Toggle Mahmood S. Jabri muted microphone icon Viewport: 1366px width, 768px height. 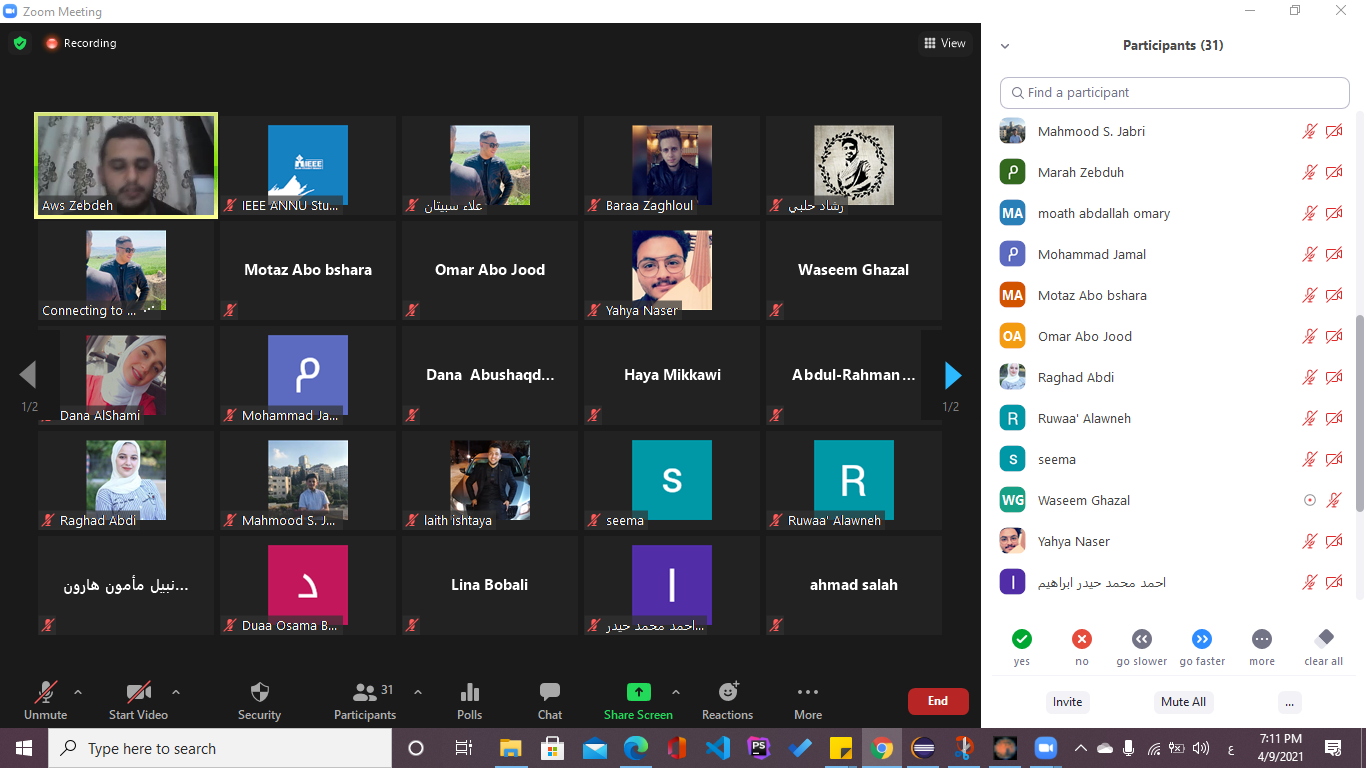coord(1310,131)
